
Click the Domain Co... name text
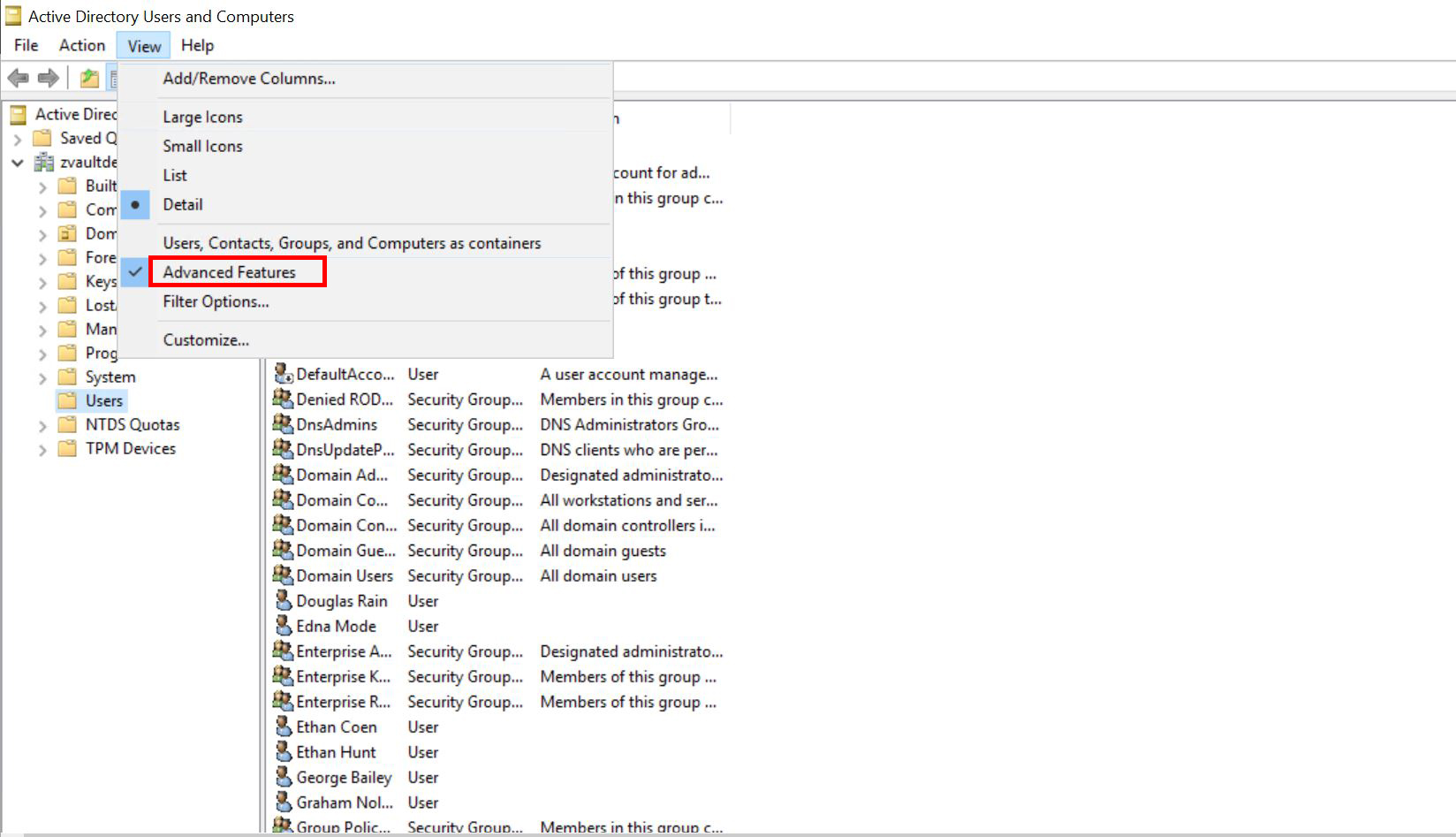click(x=342, y=500)
